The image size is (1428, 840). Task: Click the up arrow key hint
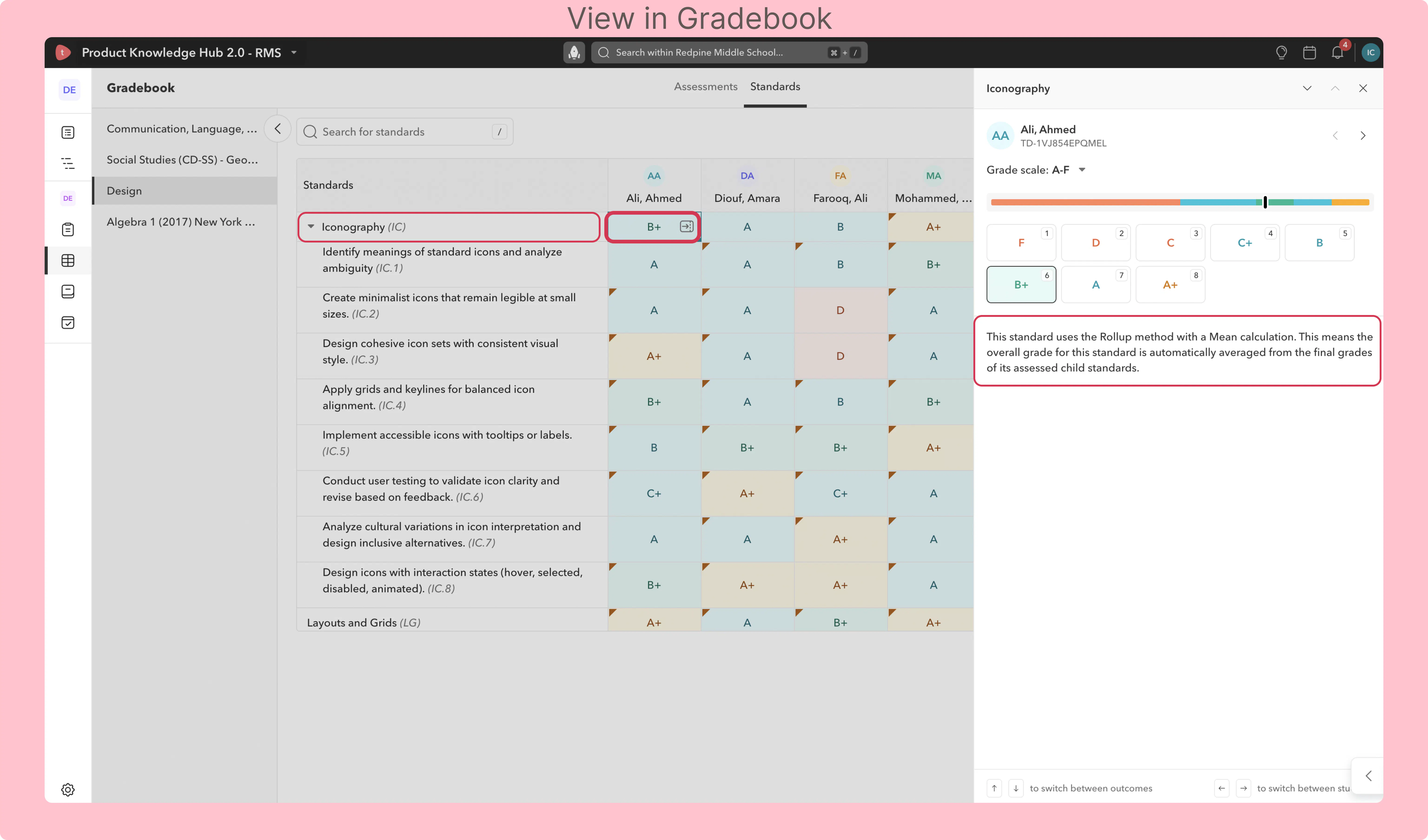[x=994, y=788]
